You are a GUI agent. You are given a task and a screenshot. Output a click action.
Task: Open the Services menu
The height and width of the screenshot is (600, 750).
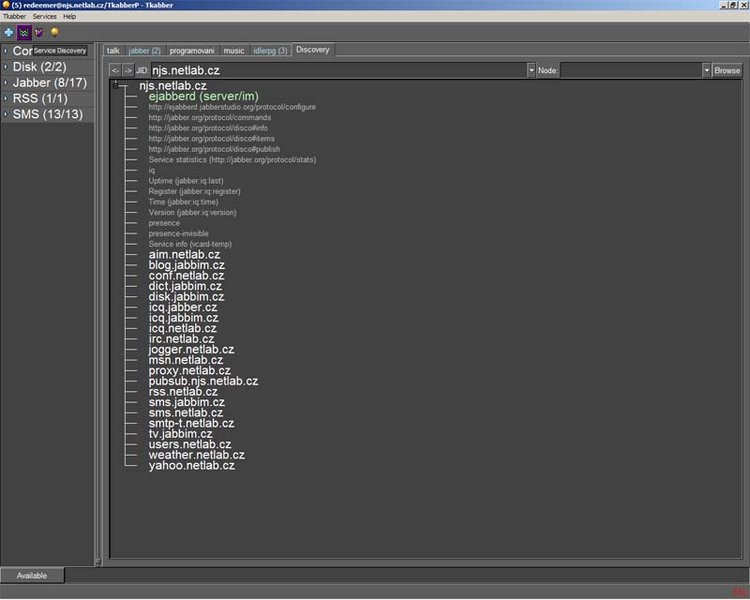point(44,17)
